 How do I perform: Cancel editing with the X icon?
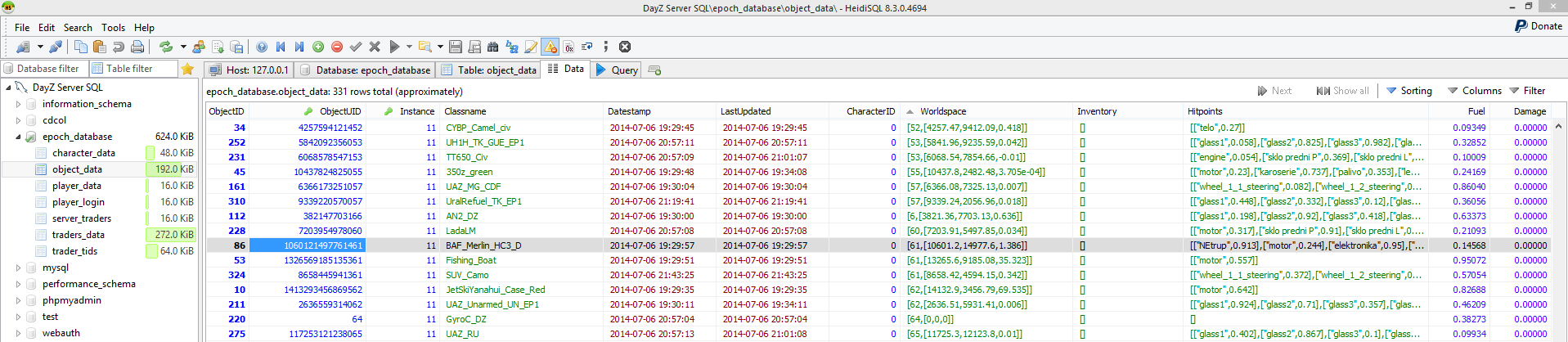[375, 47]
